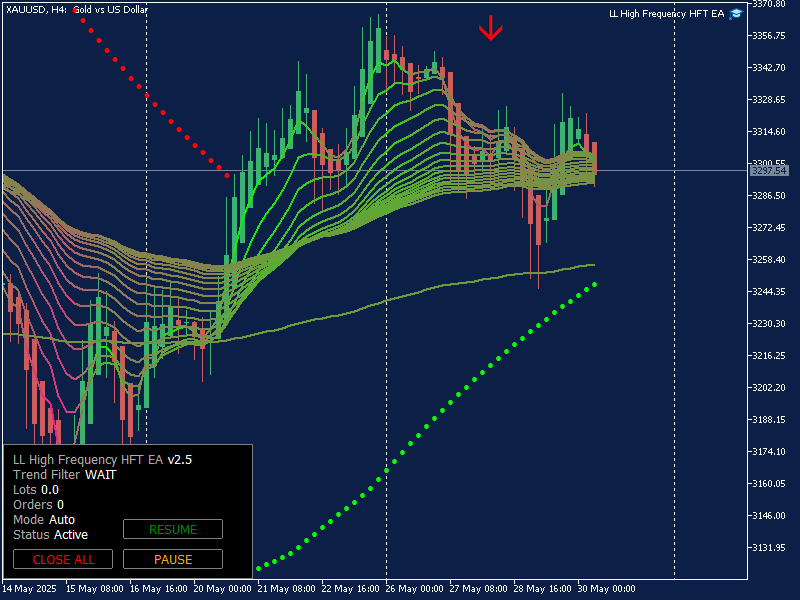The width and height of the screenshot is (800, 600).
Task: Click the '30 May 00:00' time axis label
Action: tap(607, 589)
